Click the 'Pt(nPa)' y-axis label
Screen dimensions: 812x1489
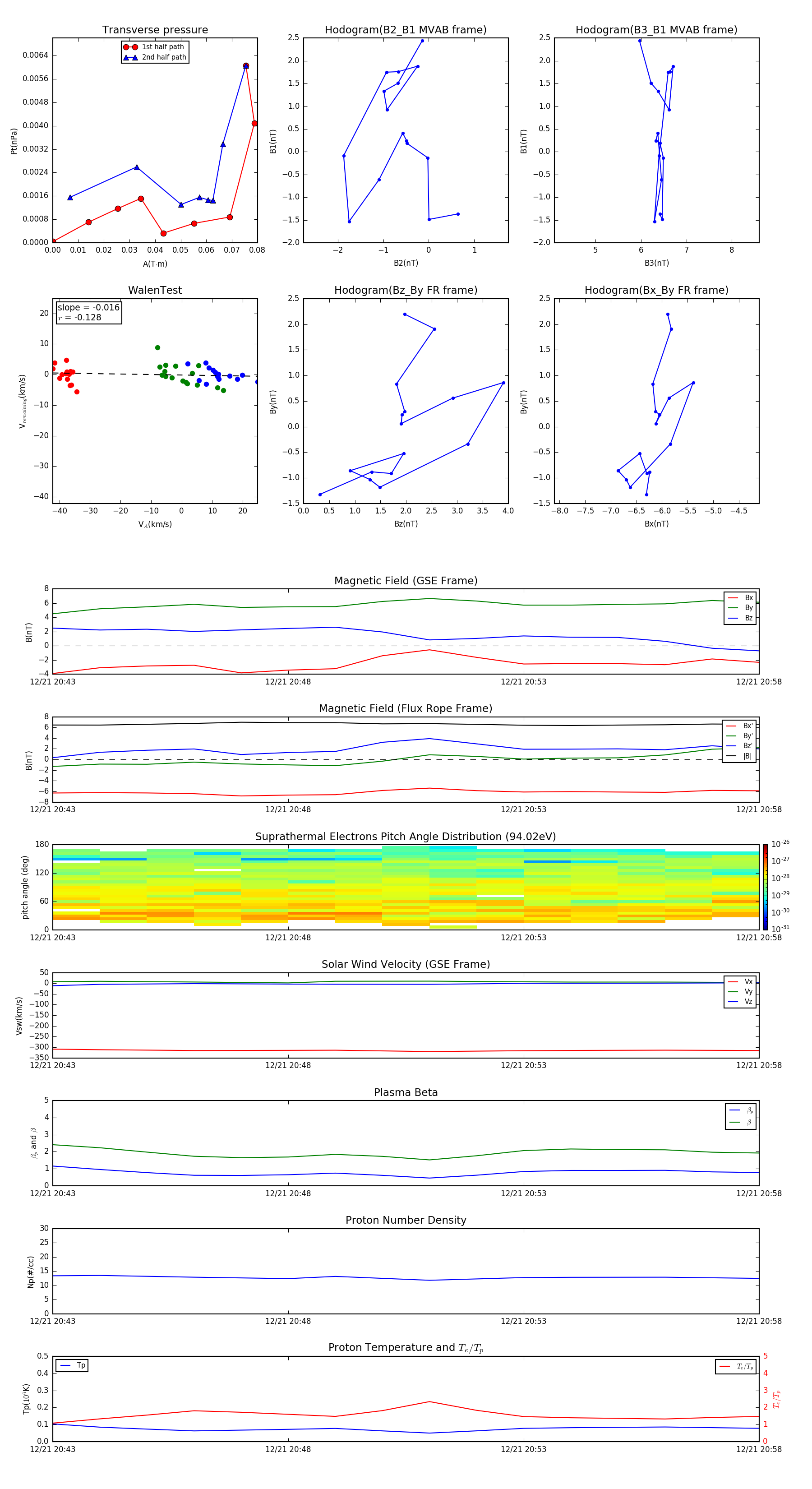click(x=14, y=141)
